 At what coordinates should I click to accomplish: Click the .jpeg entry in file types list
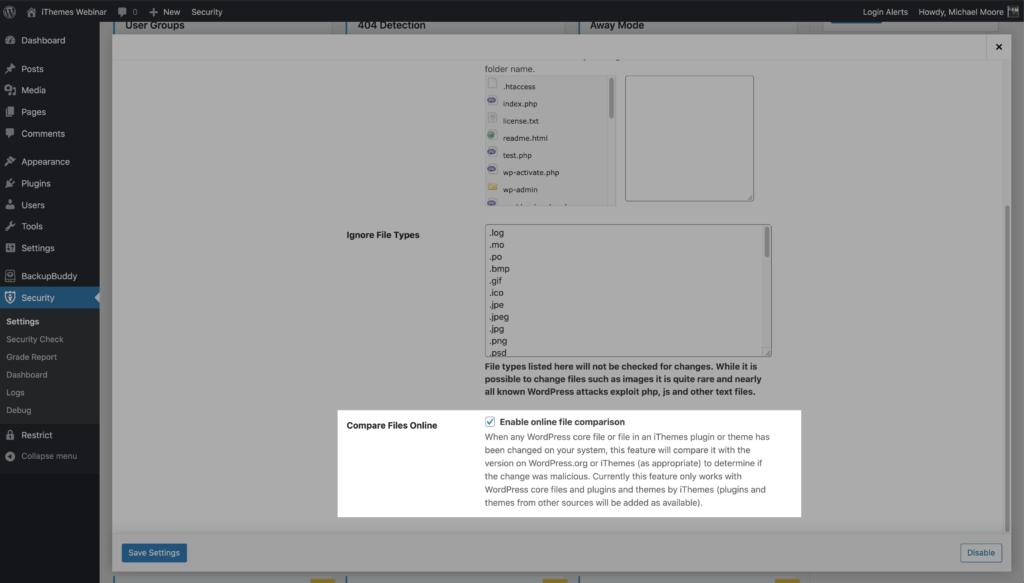[x=499, y=317]
